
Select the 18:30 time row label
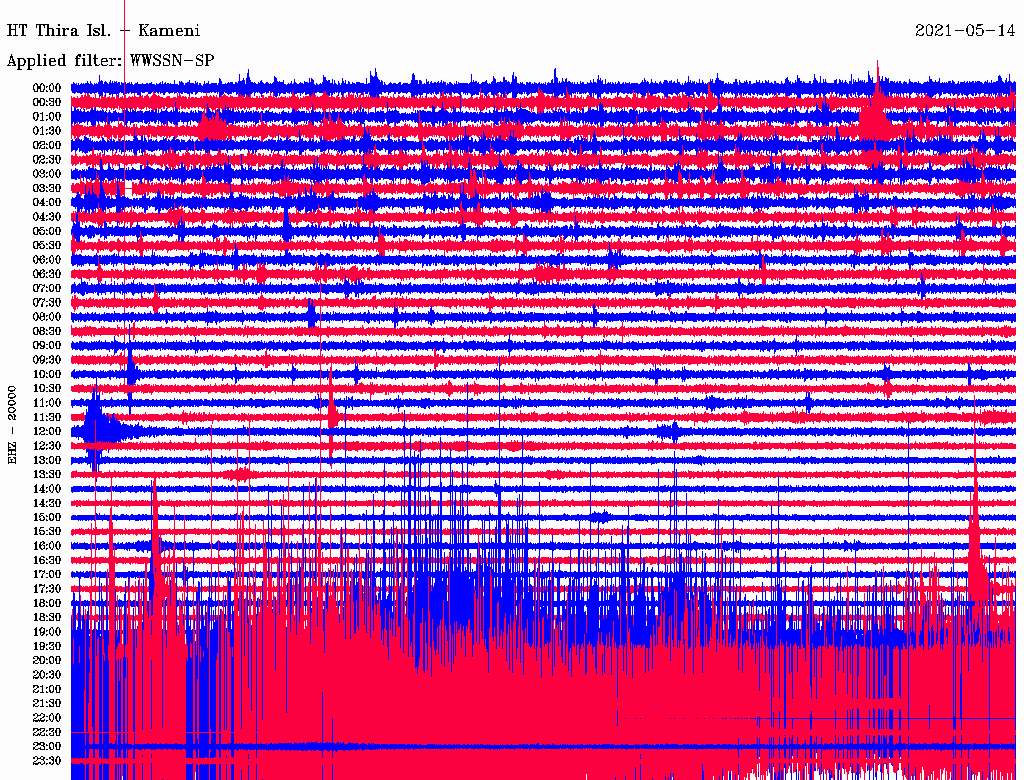click(47, 617)
